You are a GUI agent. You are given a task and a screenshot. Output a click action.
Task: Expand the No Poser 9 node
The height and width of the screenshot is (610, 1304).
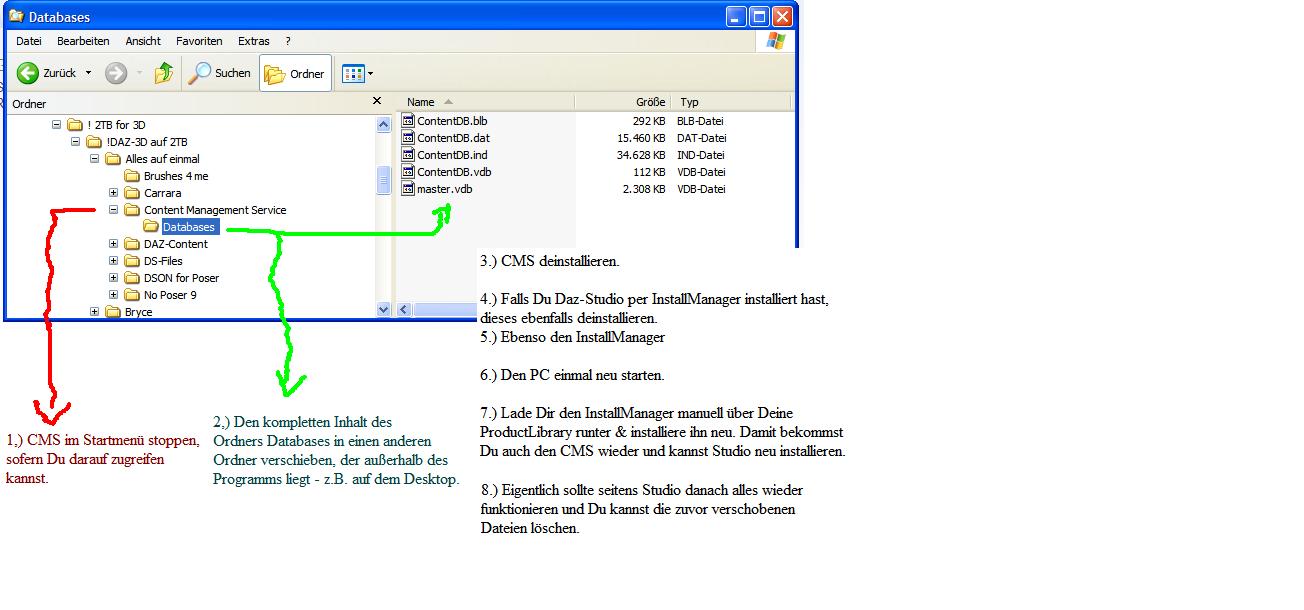pos(114,295)
